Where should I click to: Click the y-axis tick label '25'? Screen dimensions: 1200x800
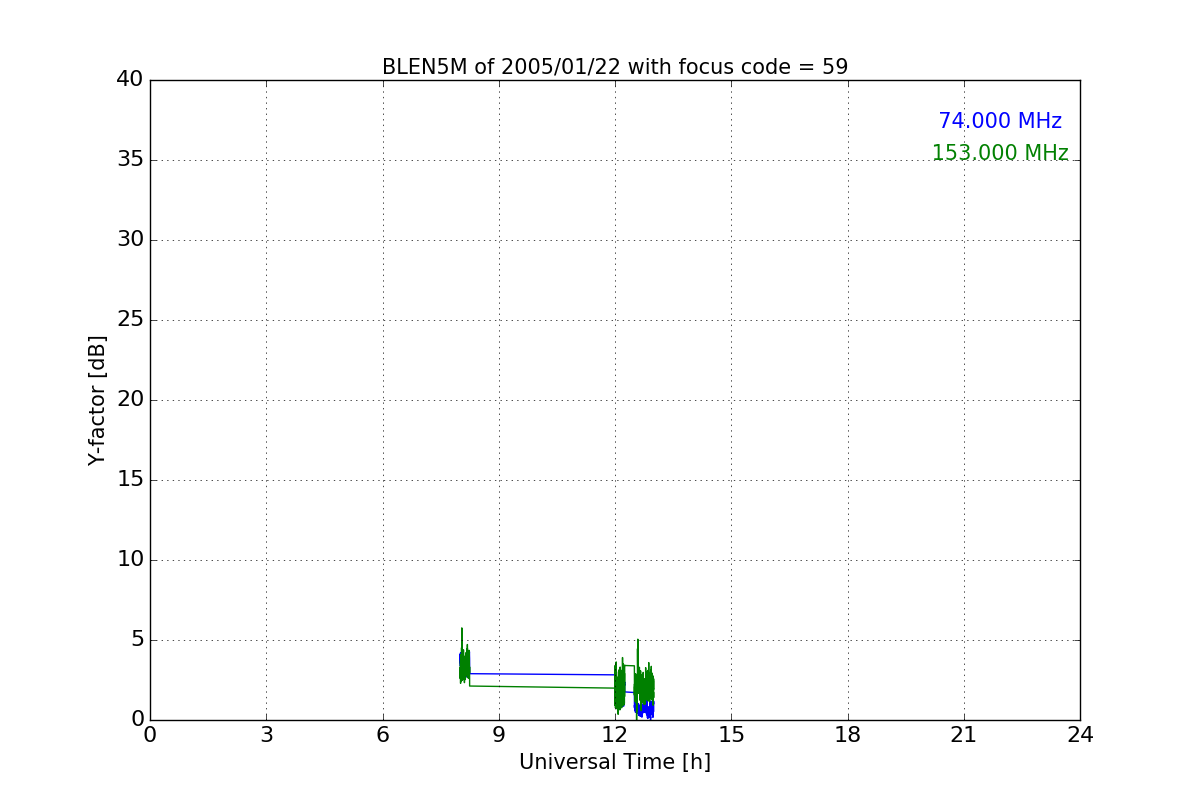click(130, 320)
